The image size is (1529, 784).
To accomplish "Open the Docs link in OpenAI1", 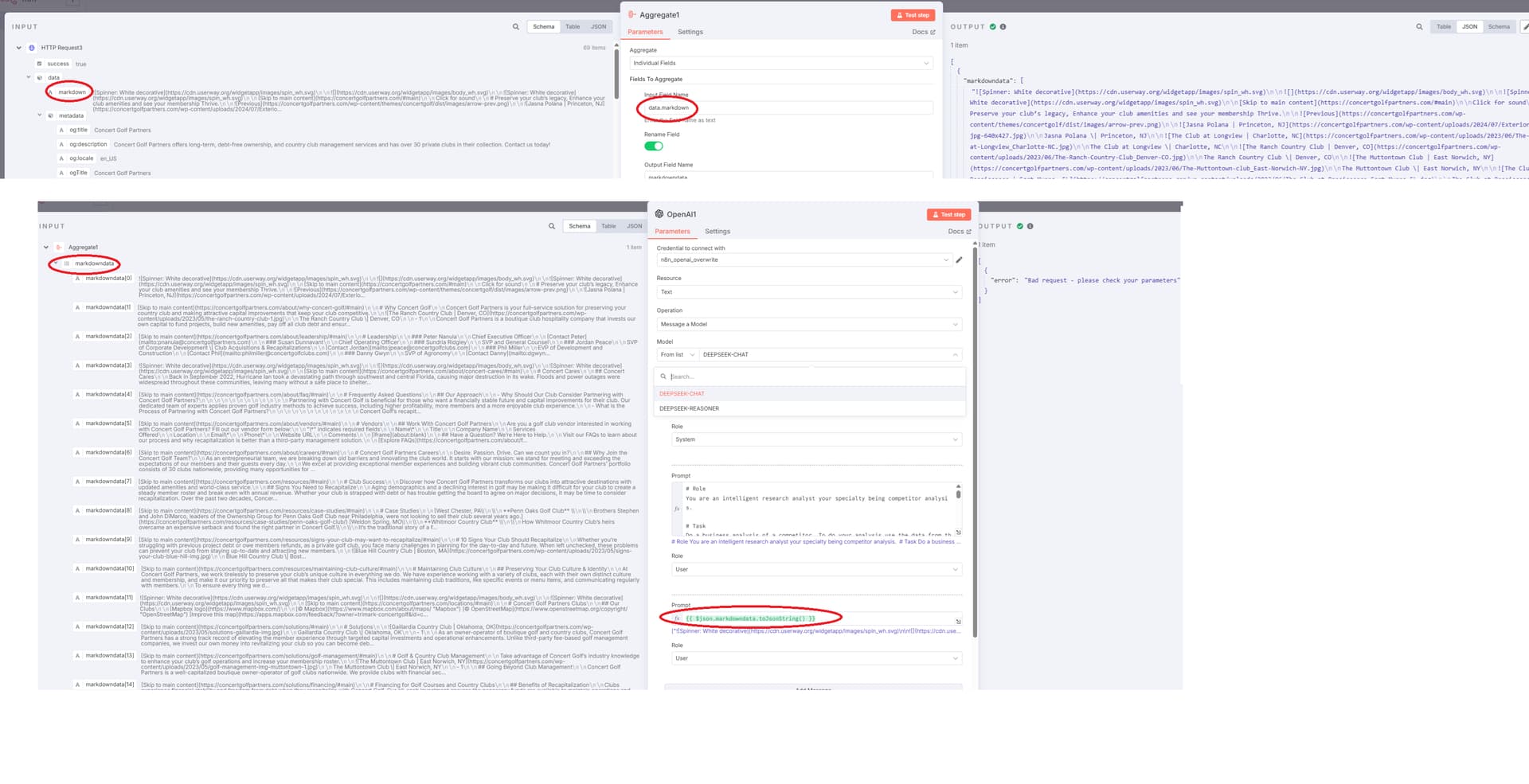I will [x=960, y=232].
